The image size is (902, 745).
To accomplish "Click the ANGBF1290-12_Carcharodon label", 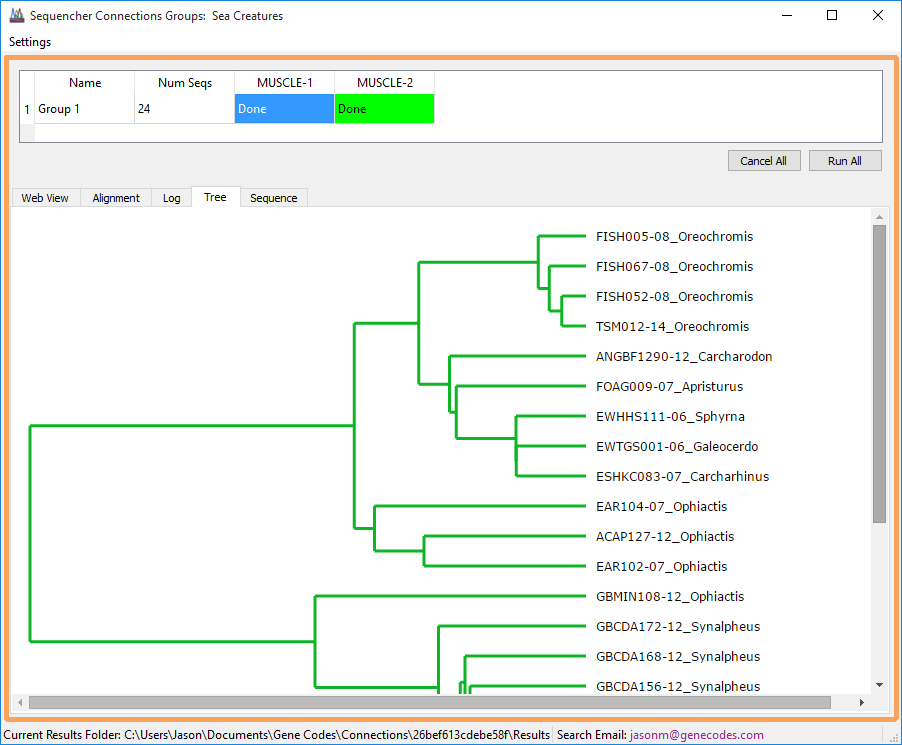I will point(684,356).
